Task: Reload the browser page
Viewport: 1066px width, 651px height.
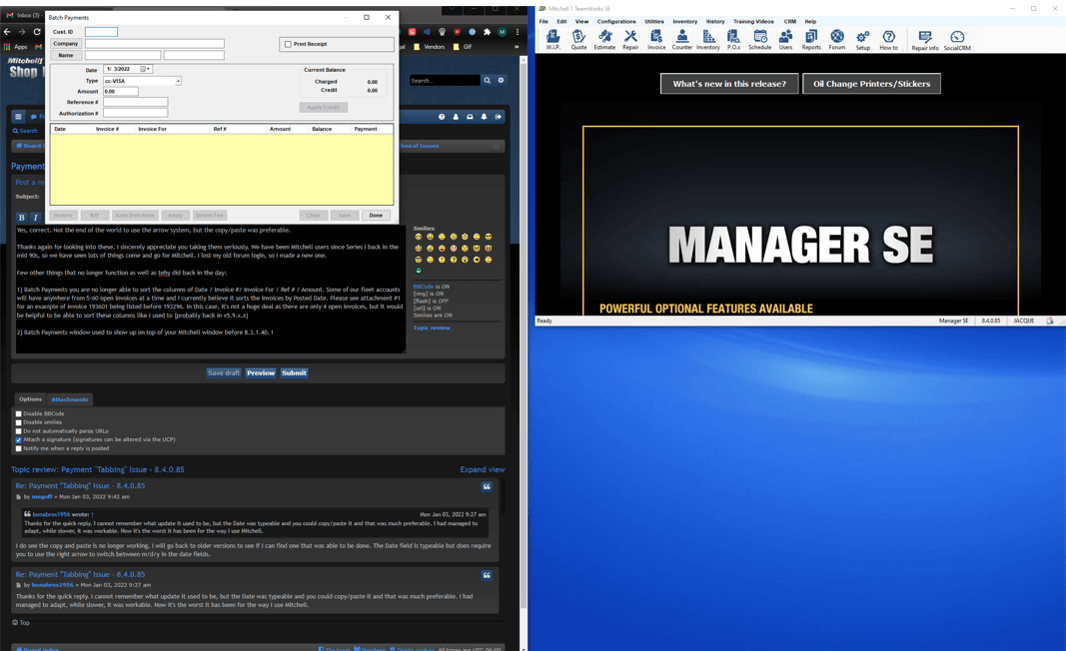Action: point(37,32)
